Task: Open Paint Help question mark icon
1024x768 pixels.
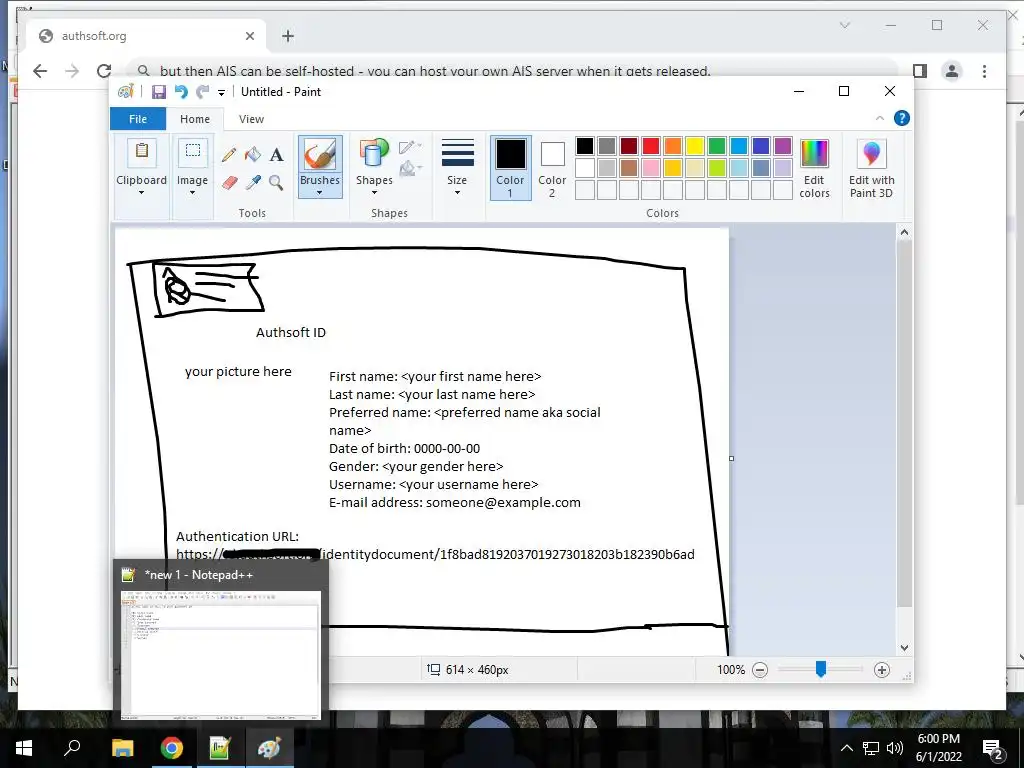Action: [x=902, y=118]
